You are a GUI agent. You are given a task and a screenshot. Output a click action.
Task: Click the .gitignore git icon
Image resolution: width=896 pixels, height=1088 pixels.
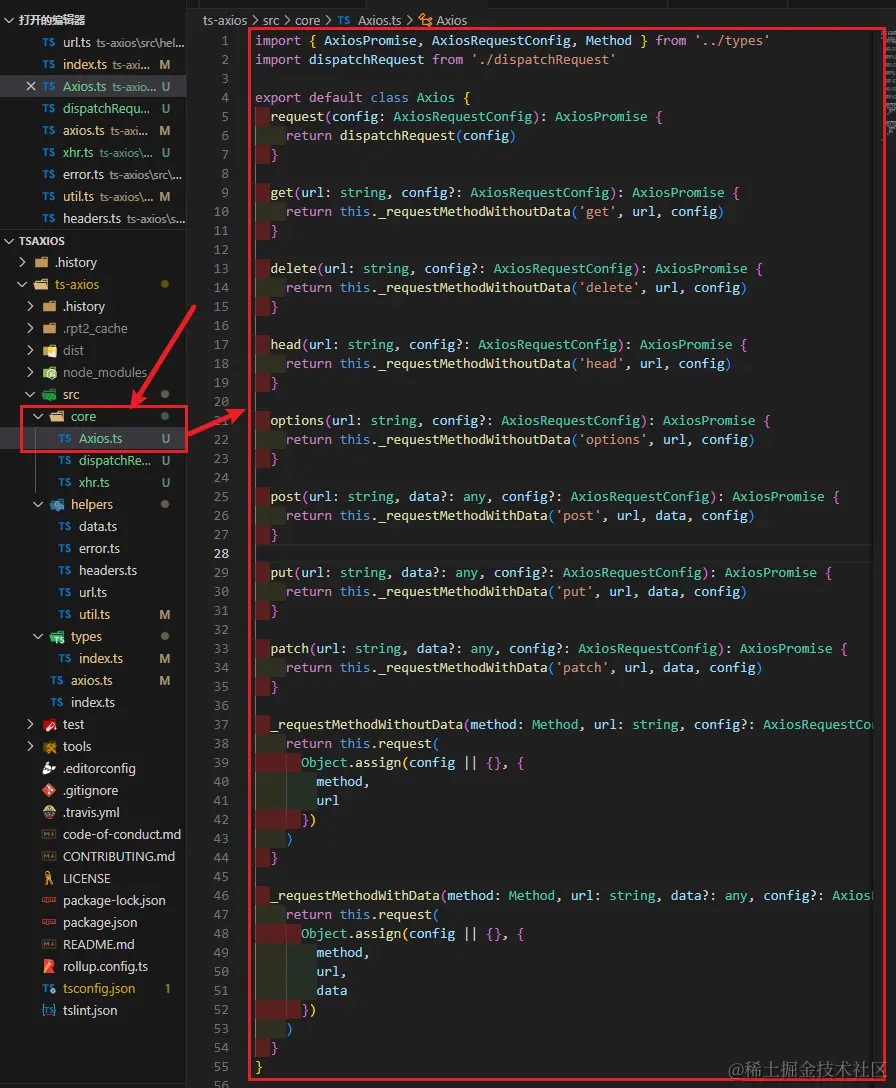click(x=49, y=790)
